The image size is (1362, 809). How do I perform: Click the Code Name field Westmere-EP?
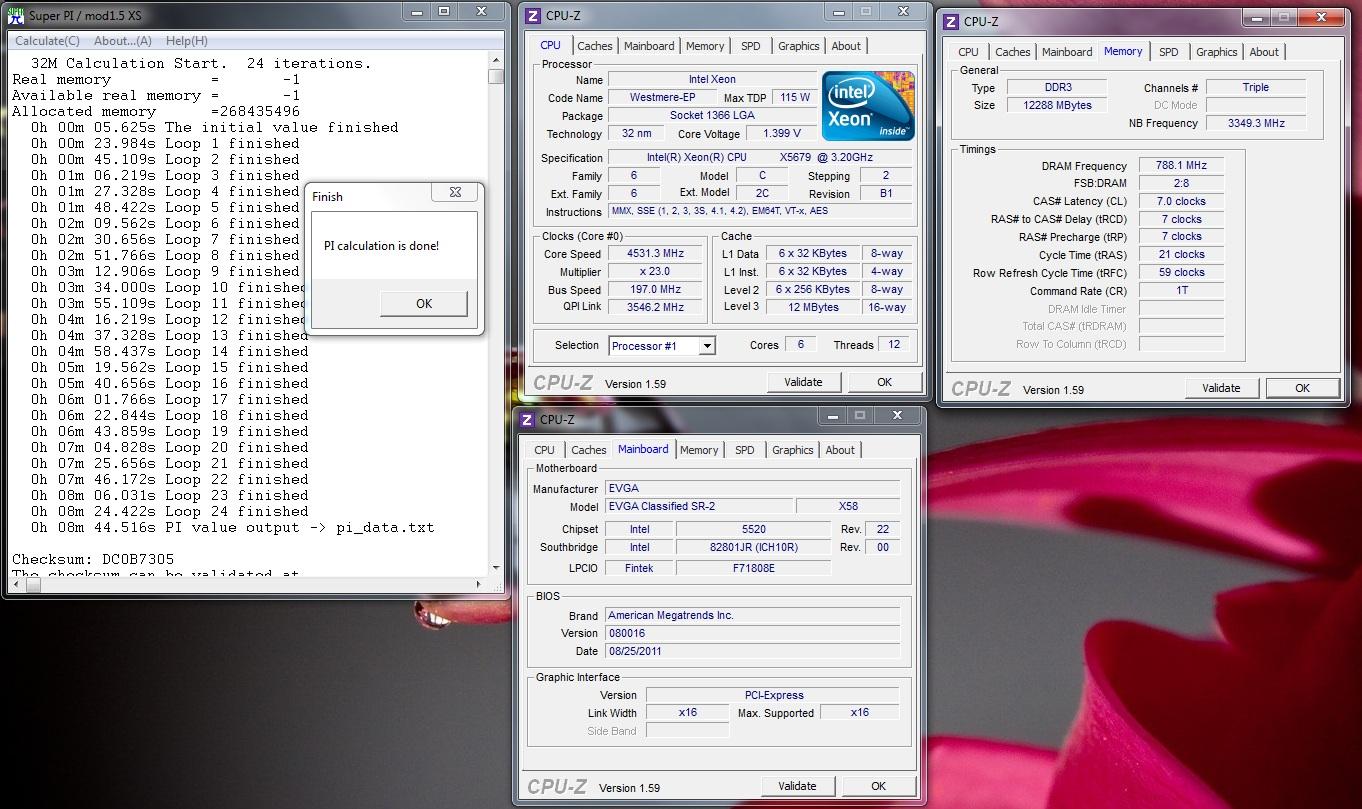tap(662, 98)
